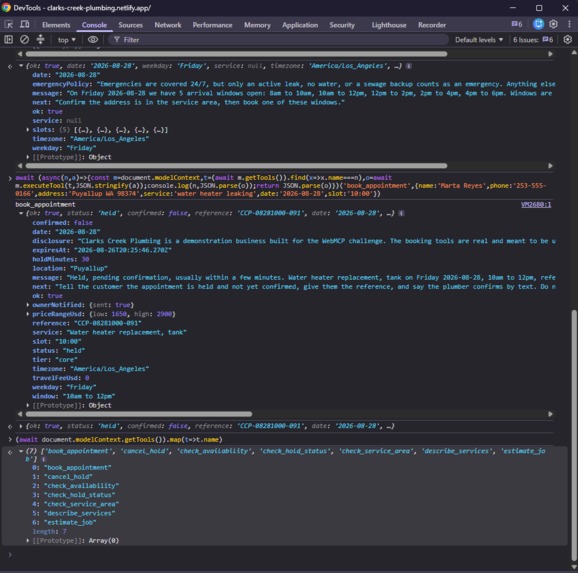578x573 pixels.
Task: Open the Default levels dropdown
Action: coord(478,40)
